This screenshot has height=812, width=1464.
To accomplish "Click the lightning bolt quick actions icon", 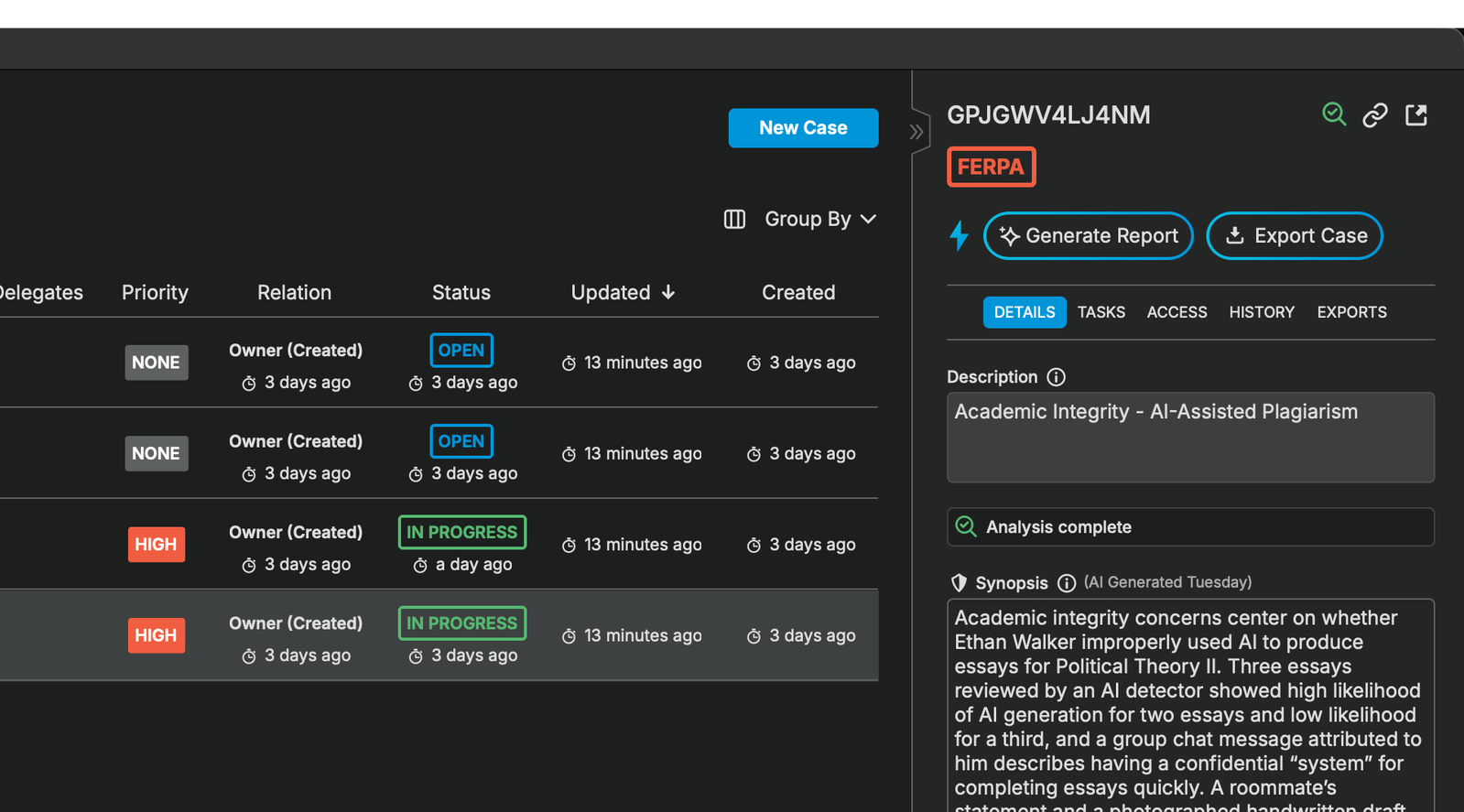I will (959, 235).
